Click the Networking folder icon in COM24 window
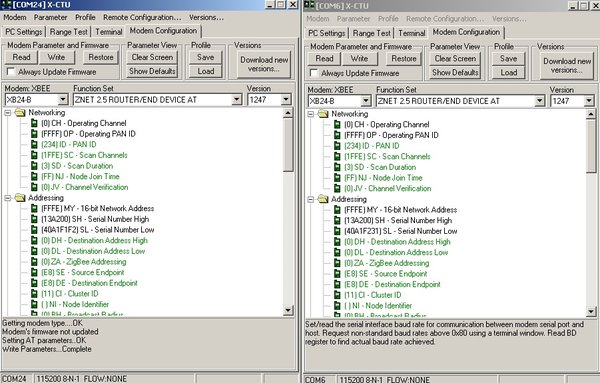 pos(20,112)
